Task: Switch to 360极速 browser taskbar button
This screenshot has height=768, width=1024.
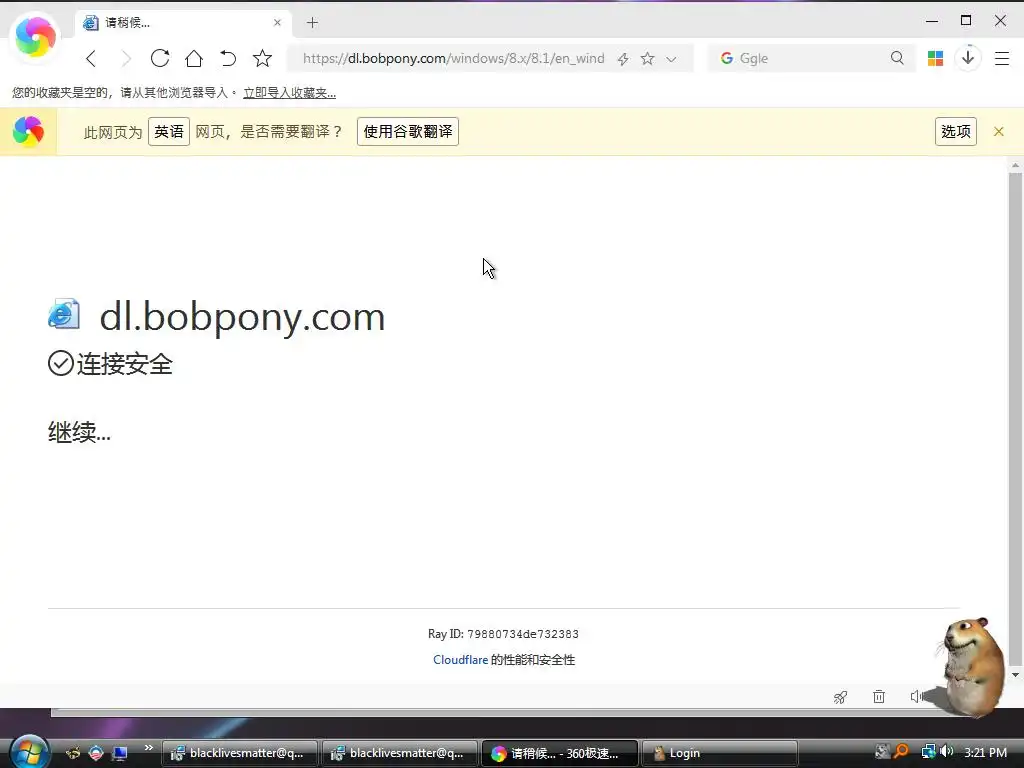Action: coord(559,753)
